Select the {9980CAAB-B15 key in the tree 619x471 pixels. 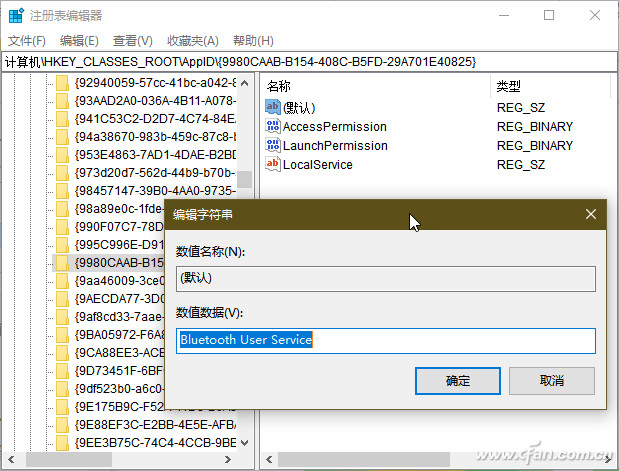click(x=119, y=263)
